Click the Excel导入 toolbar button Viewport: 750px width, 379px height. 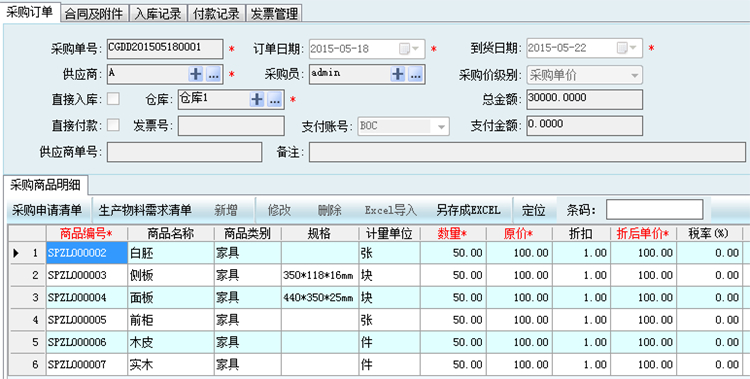pos(390,210)
